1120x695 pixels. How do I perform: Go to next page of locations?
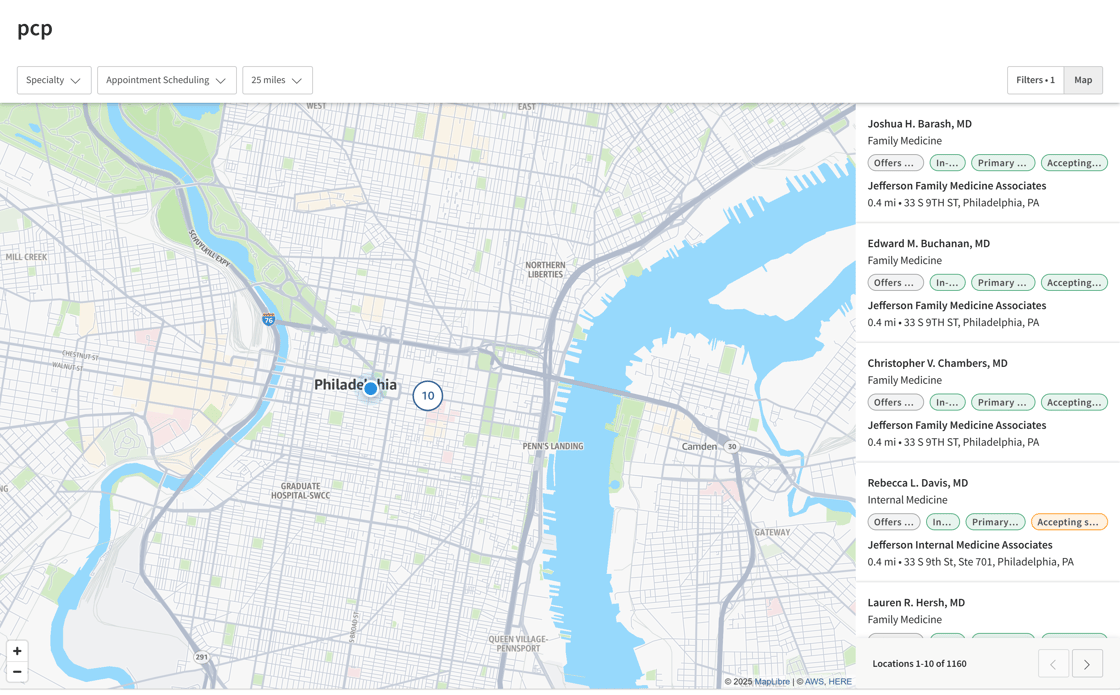pyautogui.click(x=1087, y=664)
